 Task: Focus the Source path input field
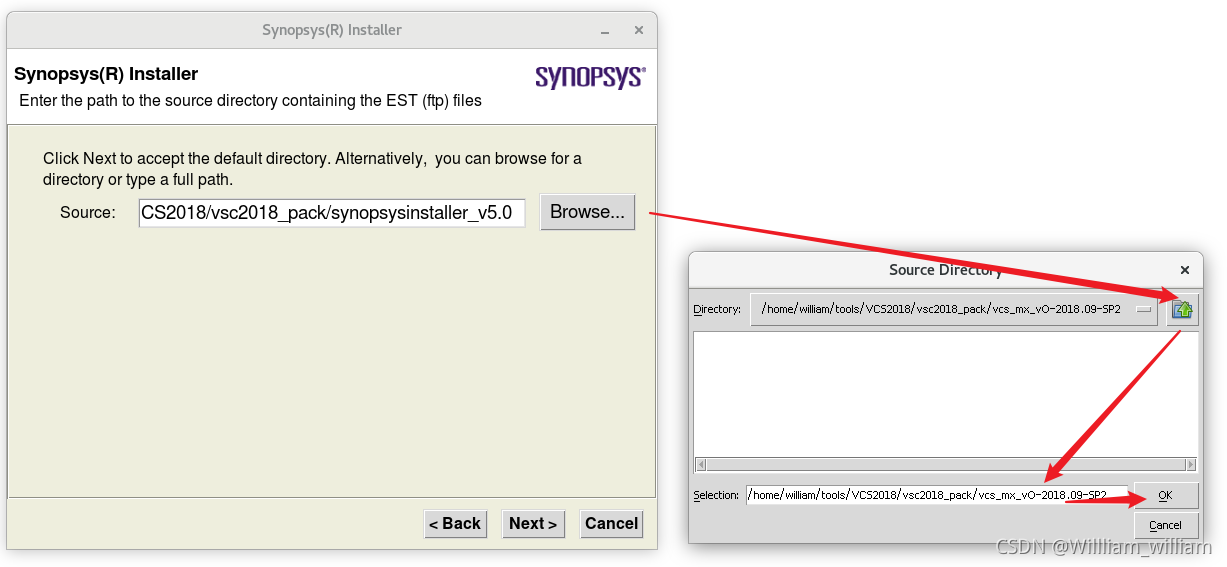click(332, 212)
